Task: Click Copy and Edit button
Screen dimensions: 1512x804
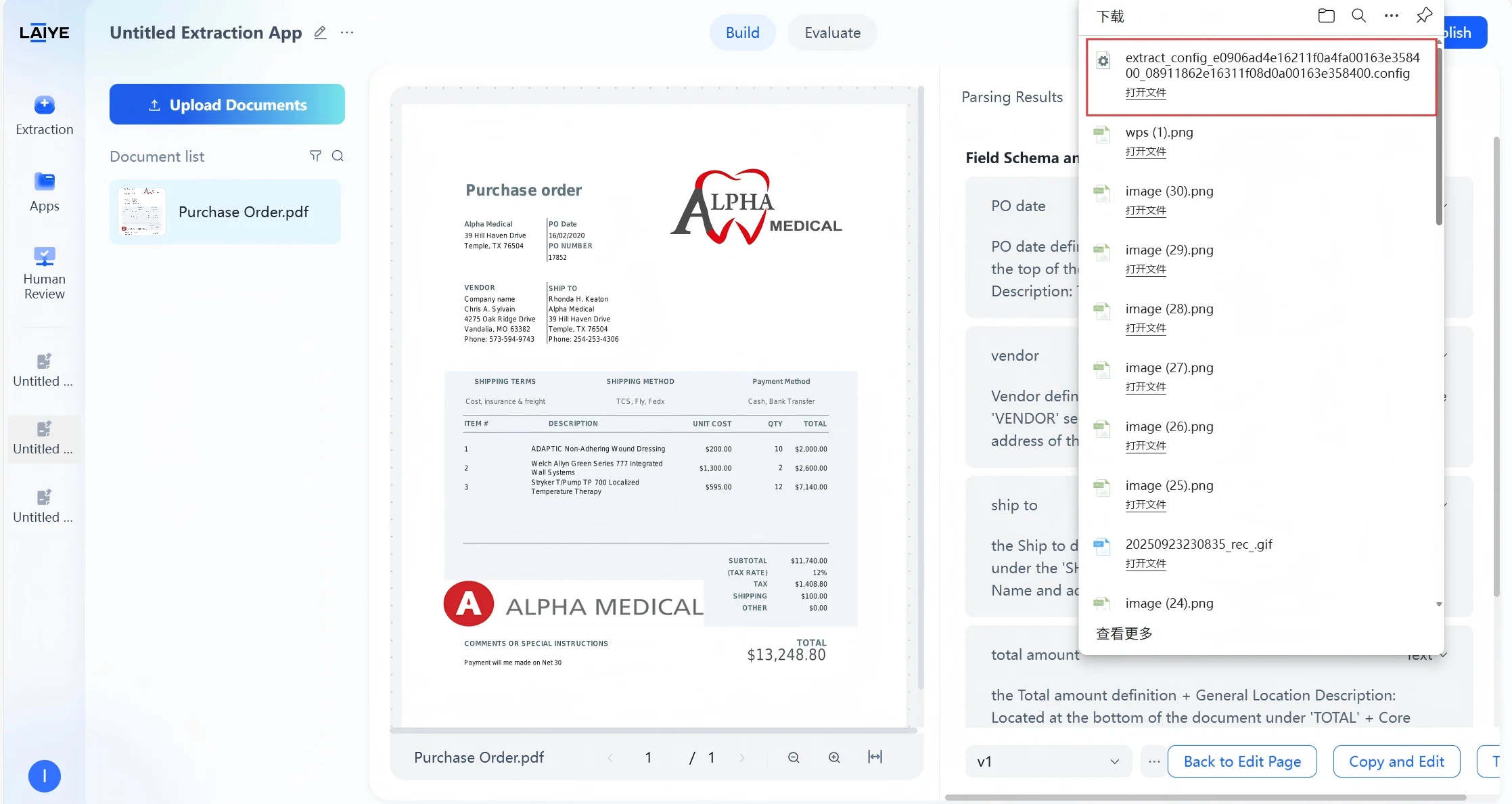Action: [x=1396, y=761]
